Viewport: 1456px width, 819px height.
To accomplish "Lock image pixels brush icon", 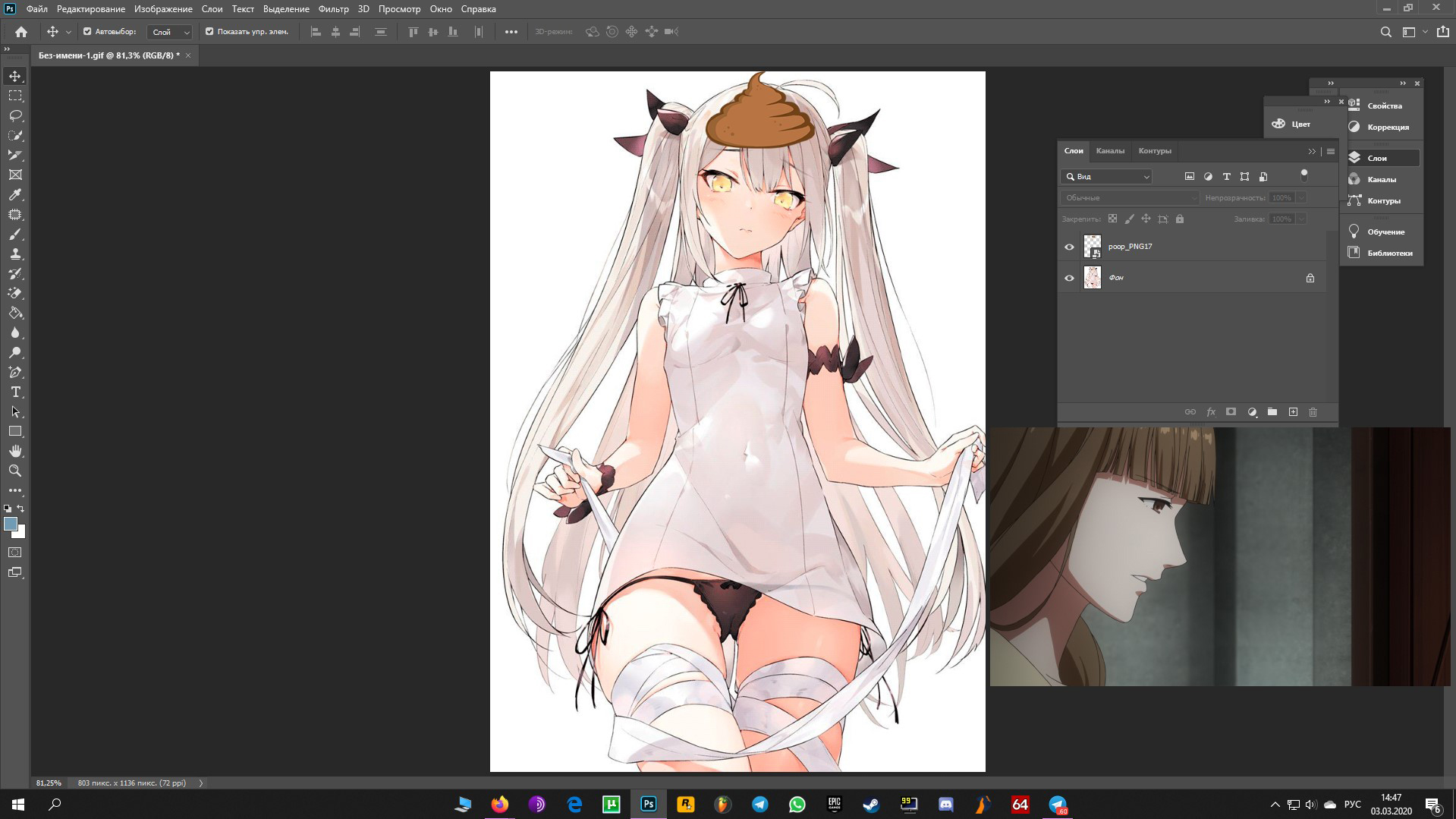I will [1129, 219].
